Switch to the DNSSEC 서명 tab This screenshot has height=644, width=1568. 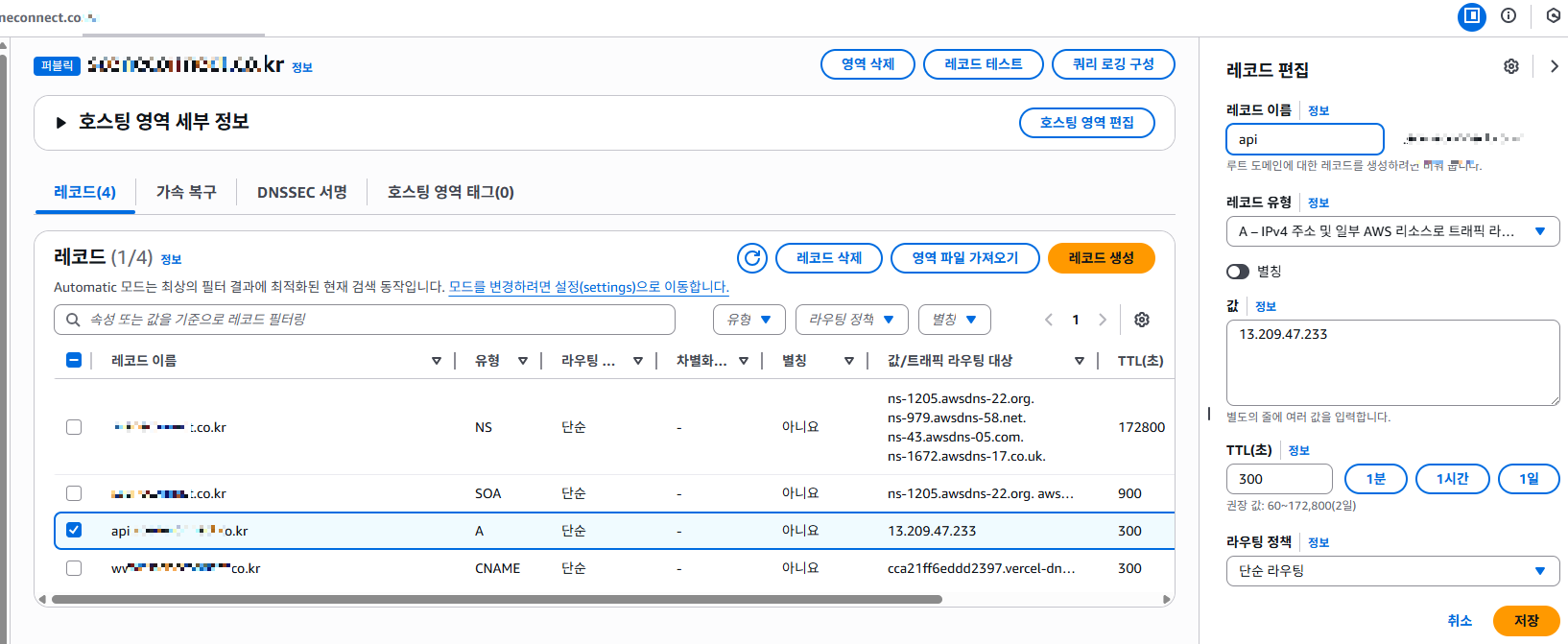click(302, 192)
